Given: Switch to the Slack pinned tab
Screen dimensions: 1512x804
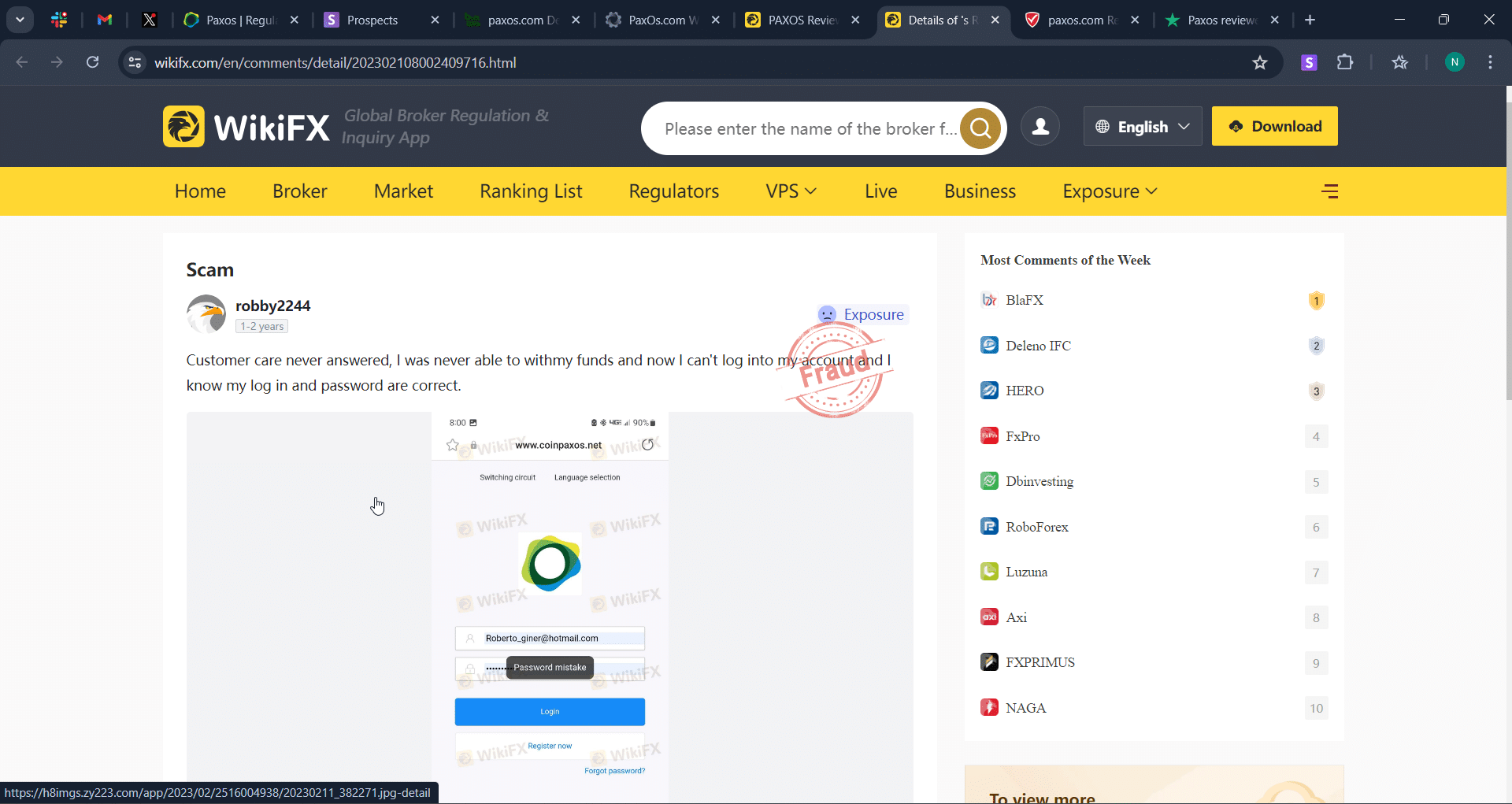Looking at the screenshot, I should [59, 20].
